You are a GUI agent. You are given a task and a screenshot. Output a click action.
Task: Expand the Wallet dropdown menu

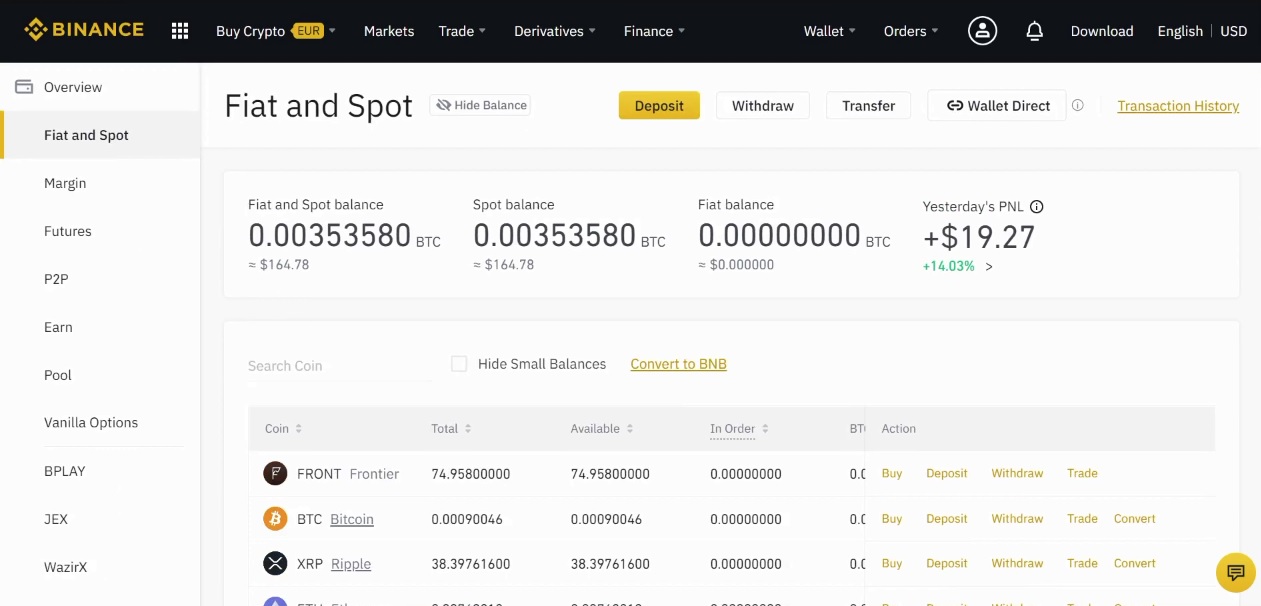(830, 31)
